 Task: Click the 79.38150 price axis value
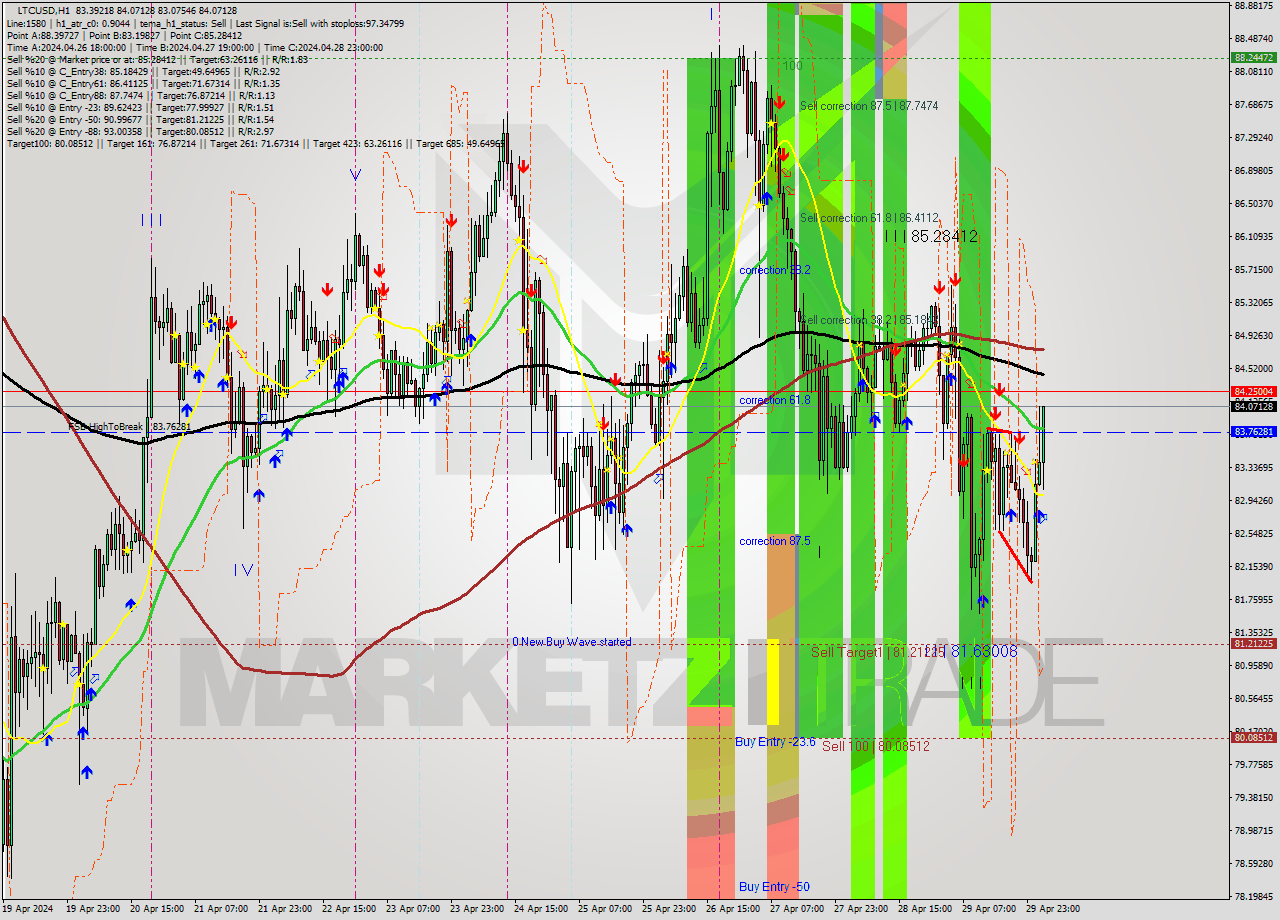click(1254, 798)
